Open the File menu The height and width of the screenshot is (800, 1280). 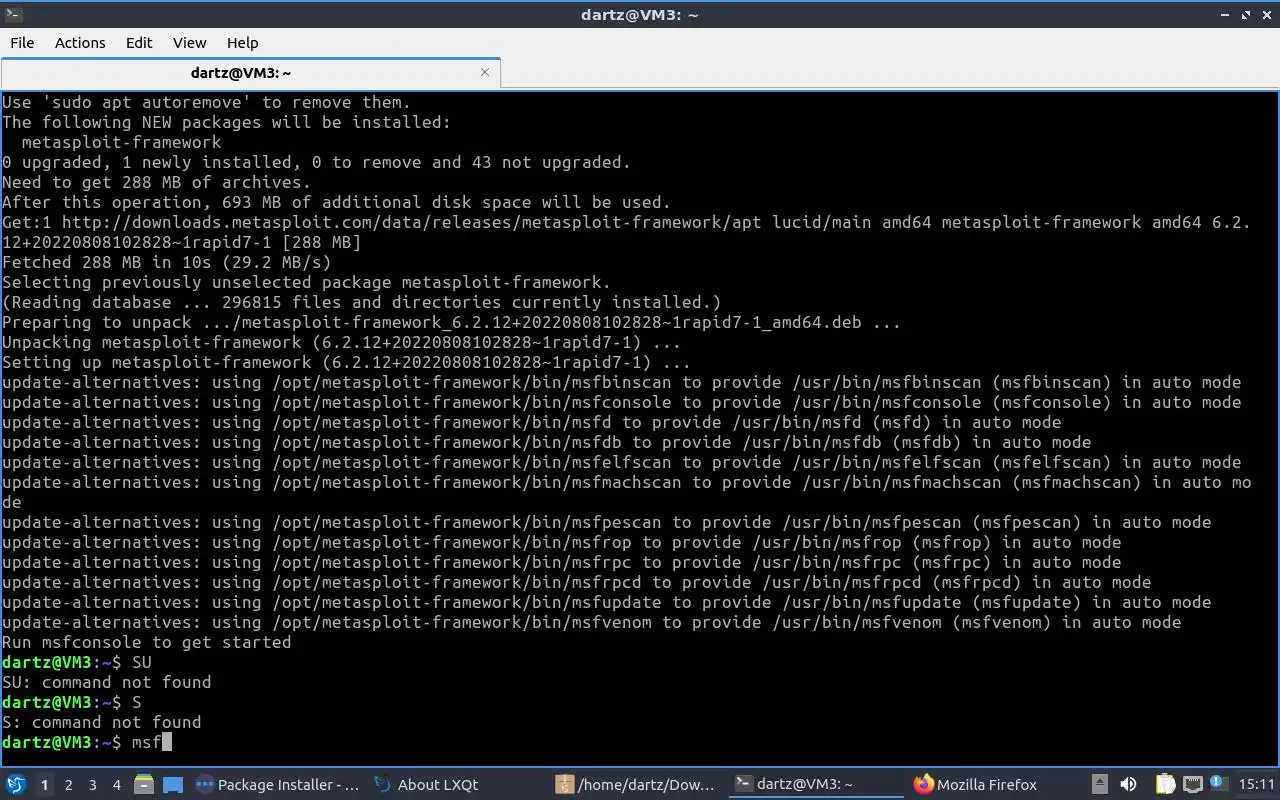click(x=22, y=42)
